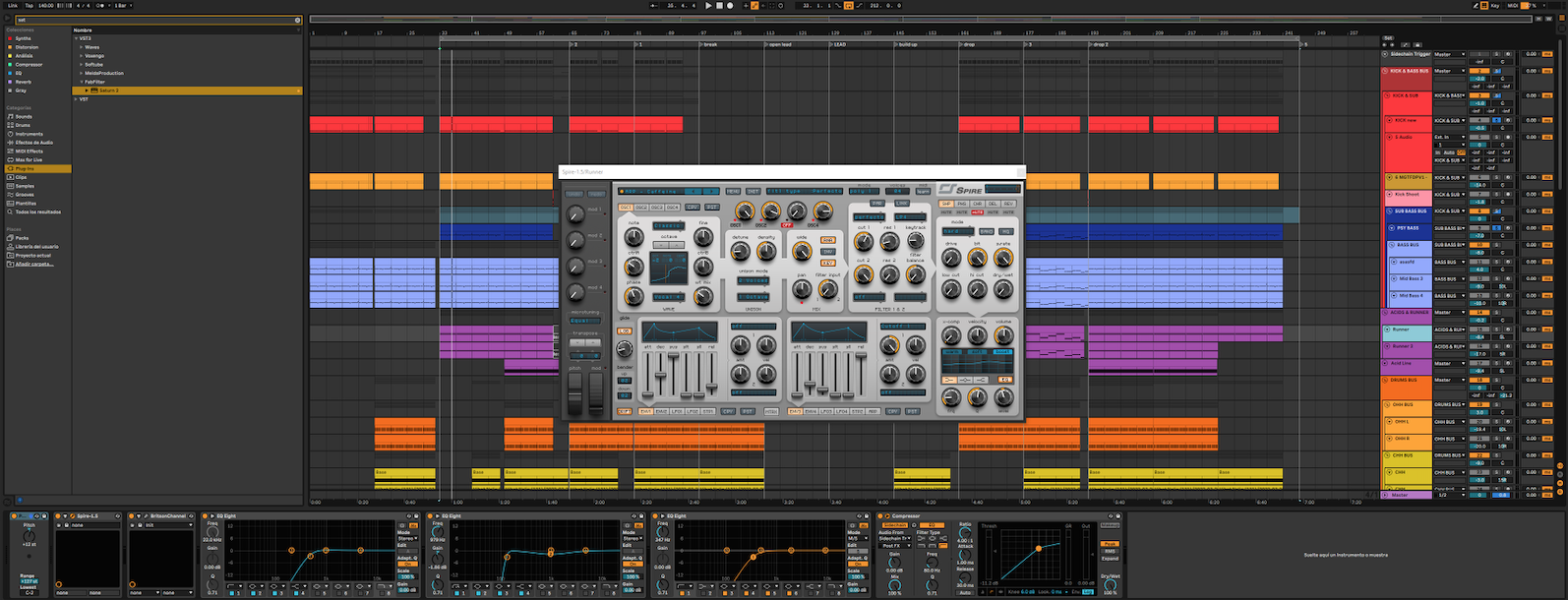This screenshot has height=600, width=1568.
Task: Switch to Spire's DEL effect tab
Action: tap(993, 204)
